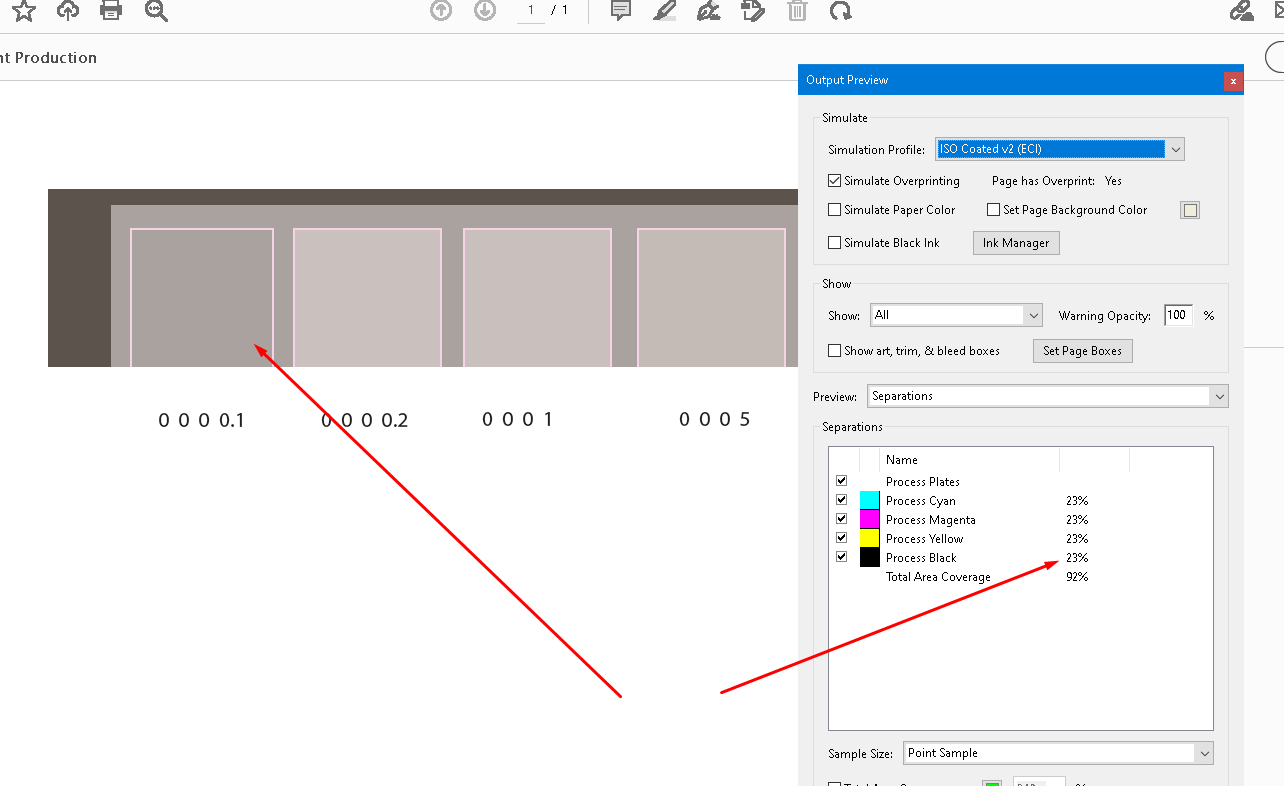Select the Process Magenta row label
This screenshot has width=1284, height=786.
(930, 520)
